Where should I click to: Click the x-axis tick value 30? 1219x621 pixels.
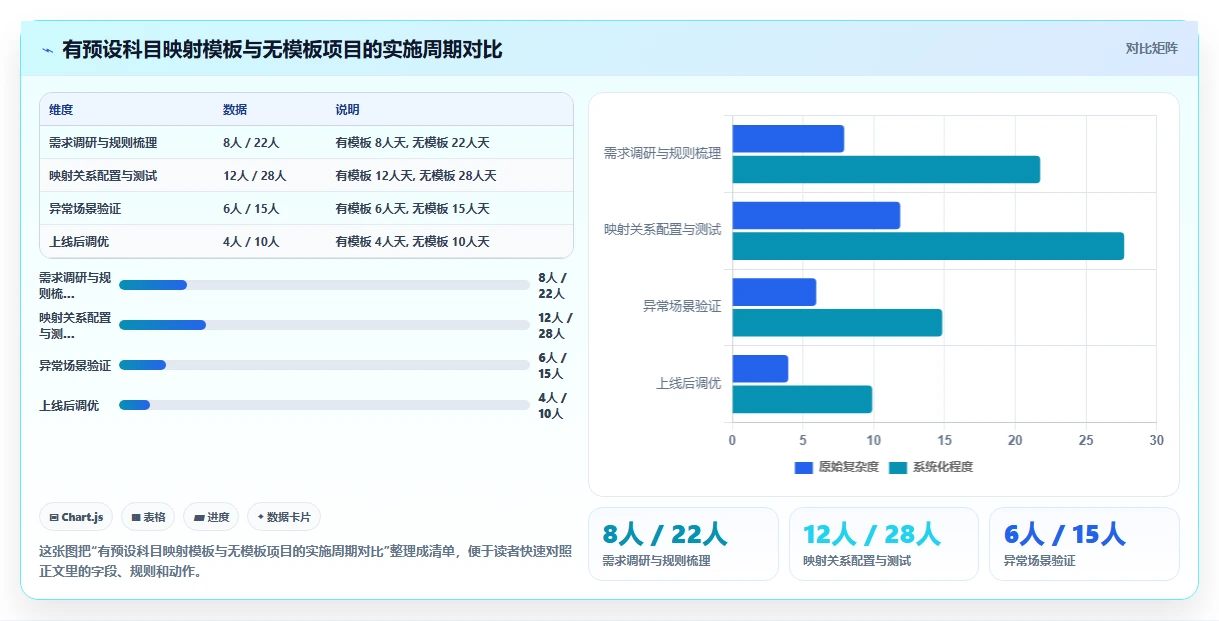click(x=1156, y=440)
